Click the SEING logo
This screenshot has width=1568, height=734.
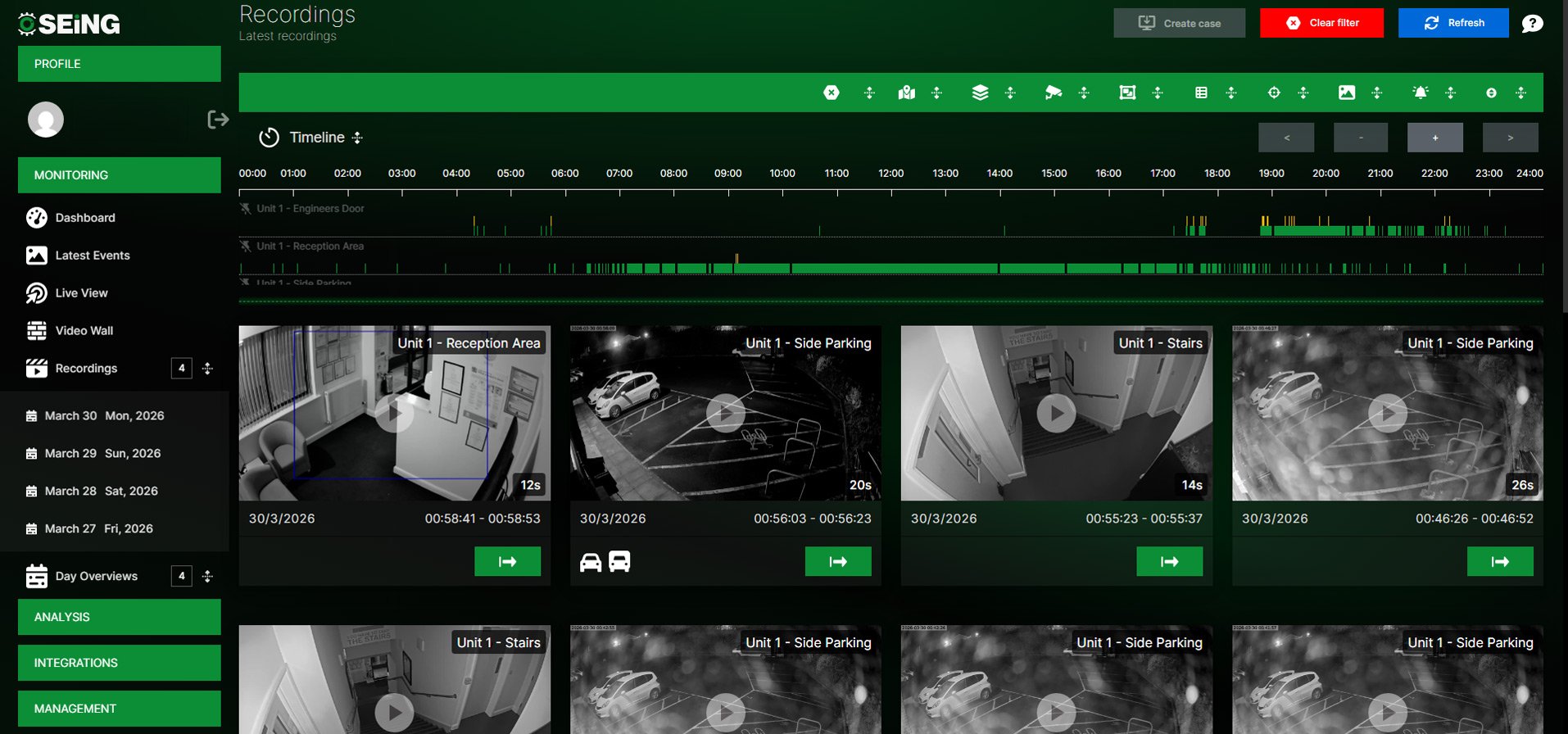[x=69, y=24]
